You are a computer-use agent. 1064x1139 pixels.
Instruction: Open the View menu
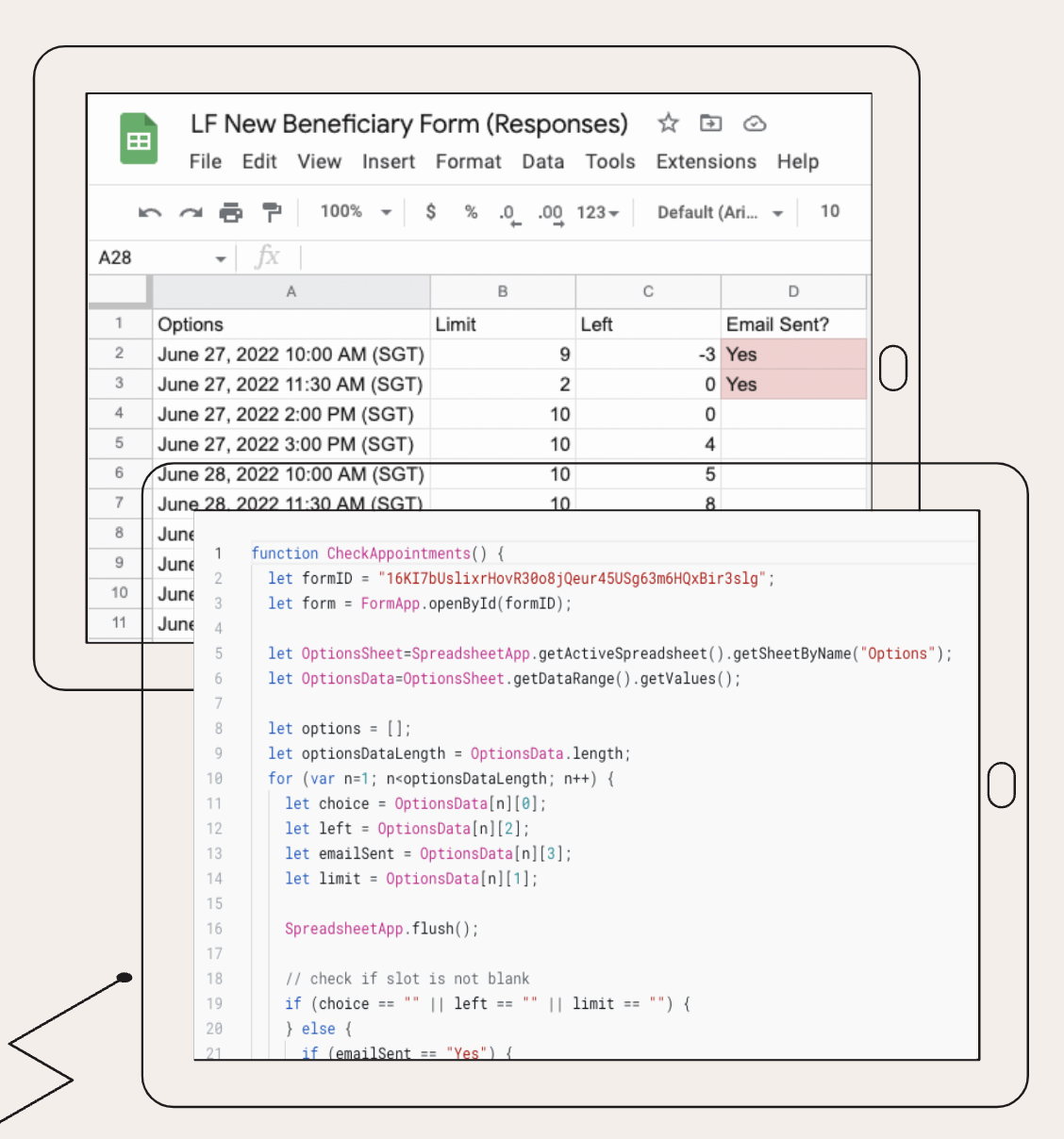coord(320,161)
